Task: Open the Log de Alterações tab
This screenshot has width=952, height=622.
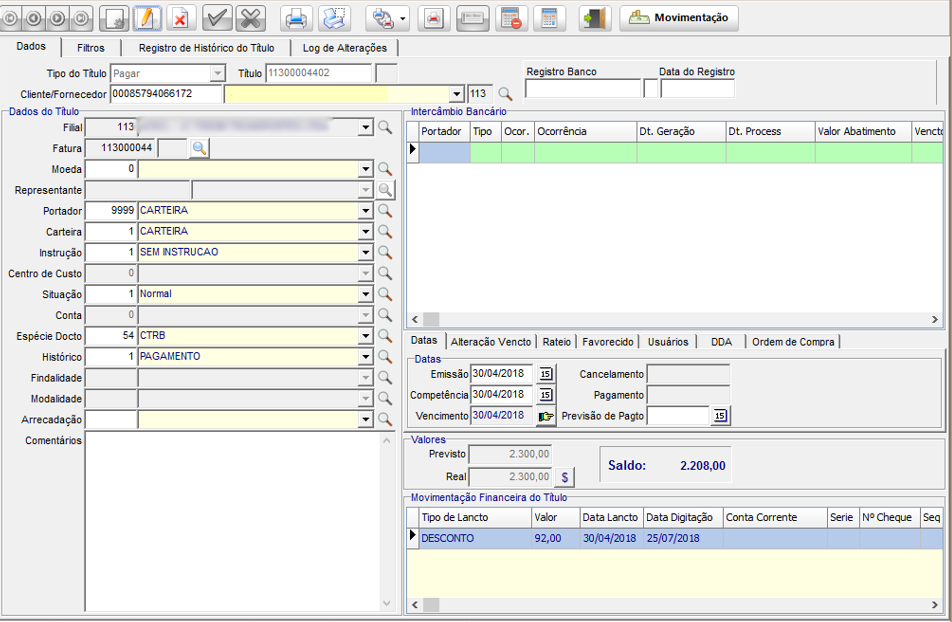Action: coord(344,47)
